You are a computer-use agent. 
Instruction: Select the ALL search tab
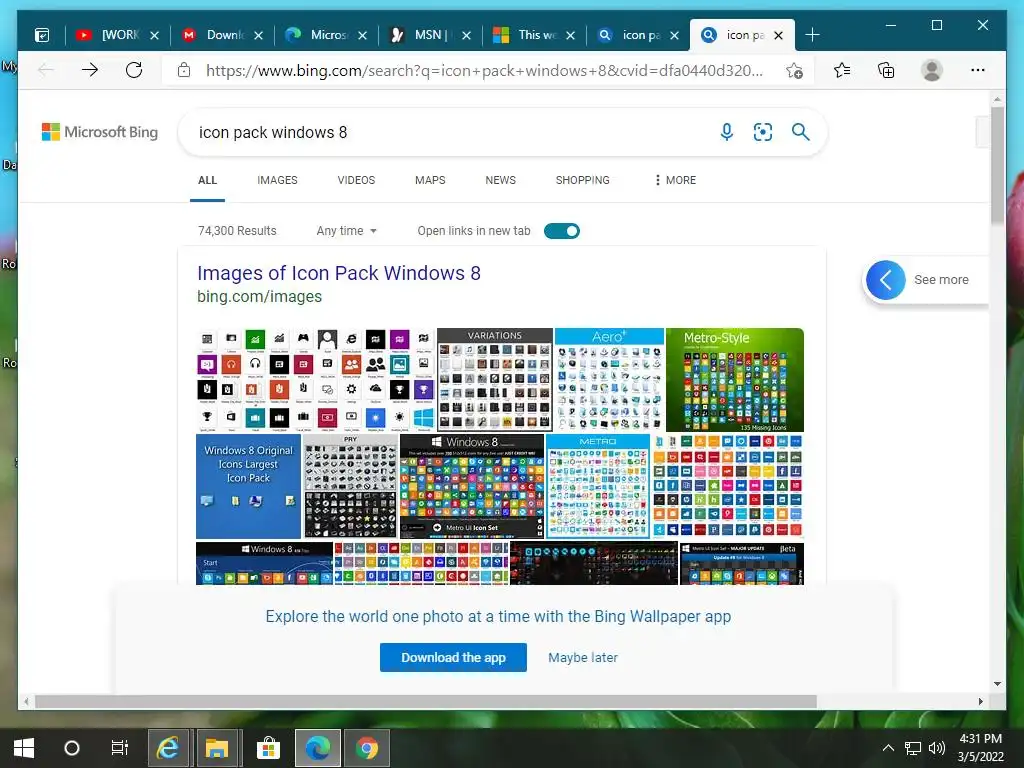click(x=207, y=180)
